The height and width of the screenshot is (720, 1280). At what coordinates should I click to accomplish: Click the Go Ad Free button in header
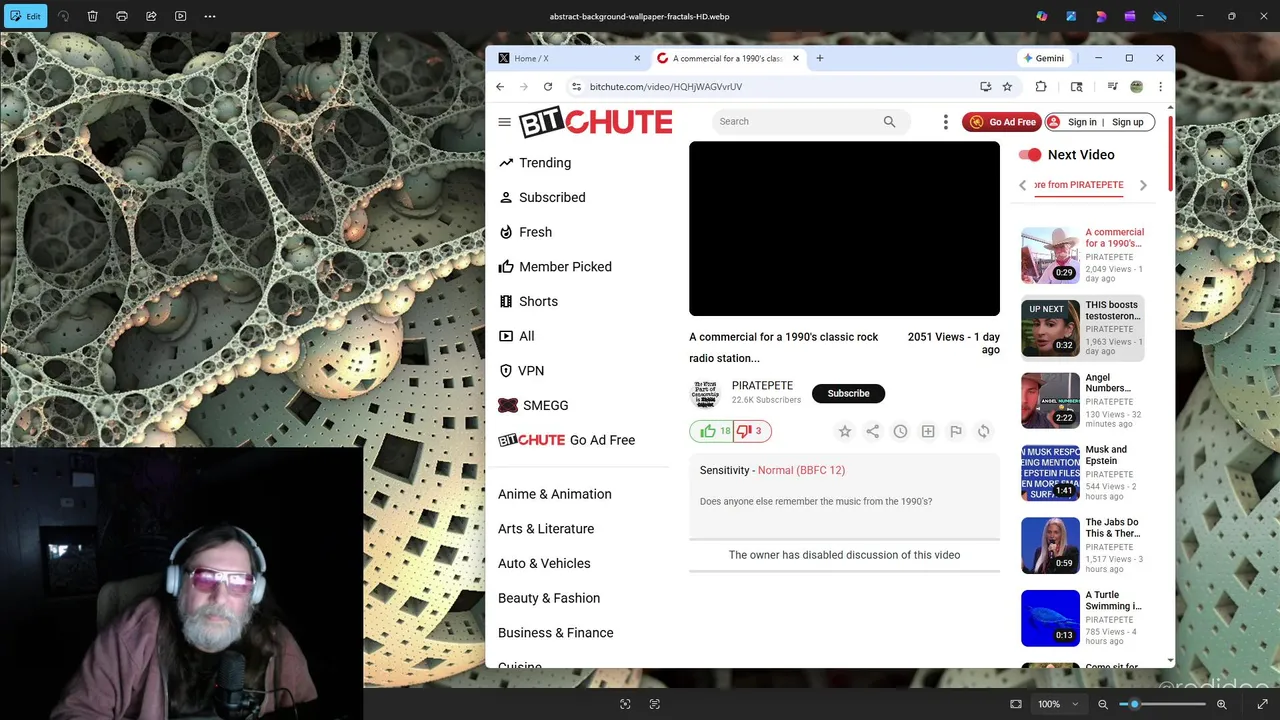(1002, 122)
